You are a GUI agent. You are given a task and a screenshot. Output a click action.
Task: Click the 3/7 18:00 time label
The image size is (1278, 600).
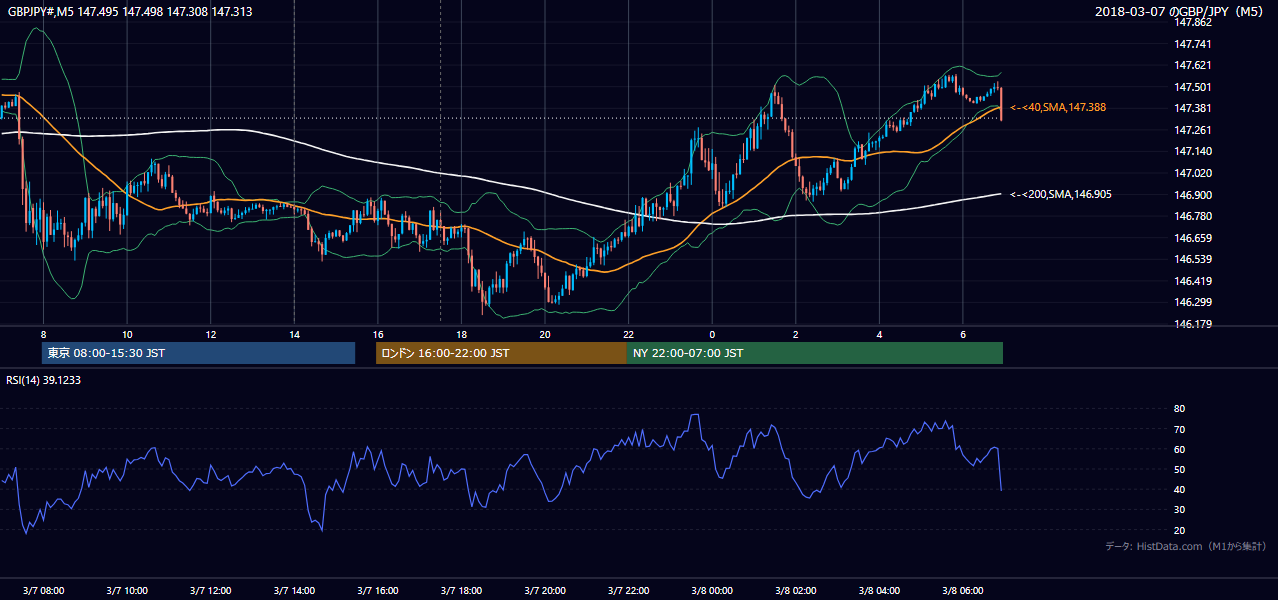click(461, 591)
